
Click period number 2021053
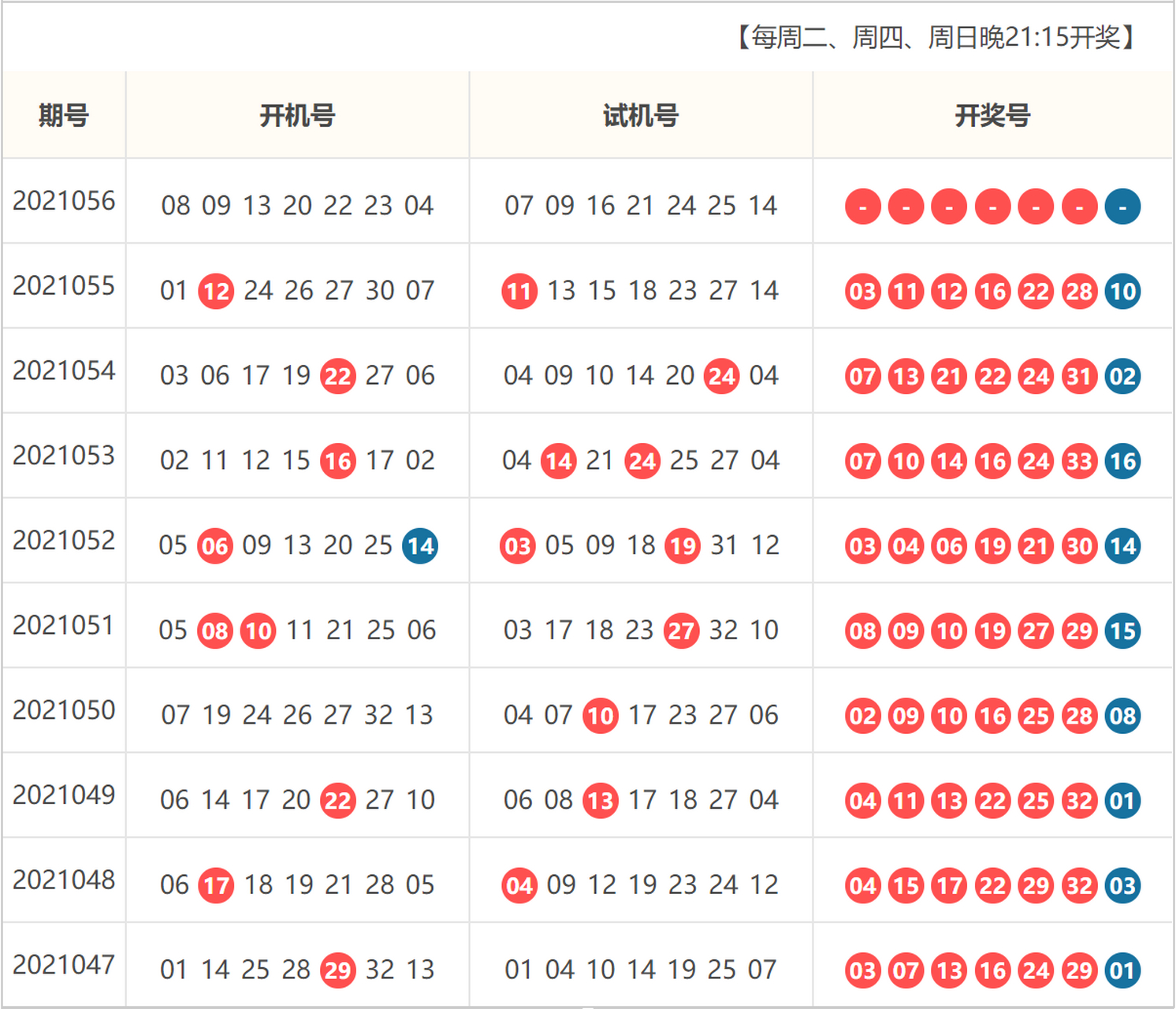(64, 456)
